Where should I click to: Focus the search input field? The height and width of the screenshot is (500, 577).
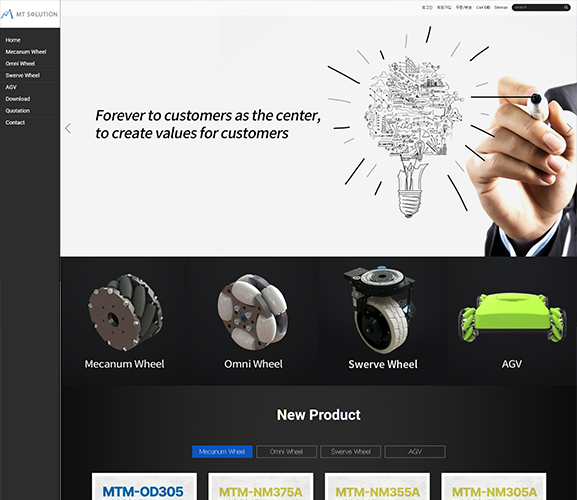(538, 7)
